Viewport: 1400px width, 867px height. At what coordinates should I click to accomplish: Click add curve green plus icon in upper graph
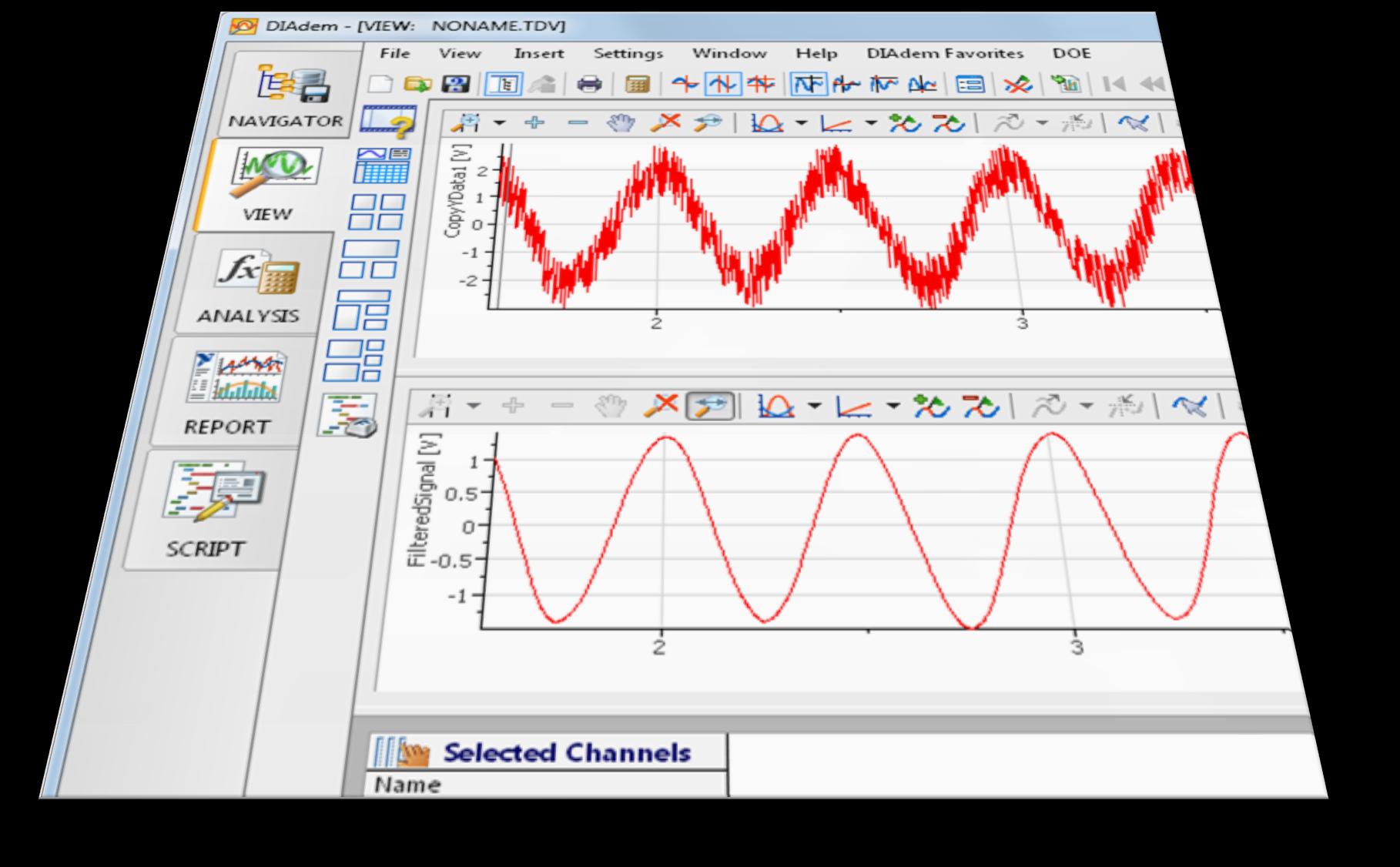pyautogui.click(x=905, y=122)
